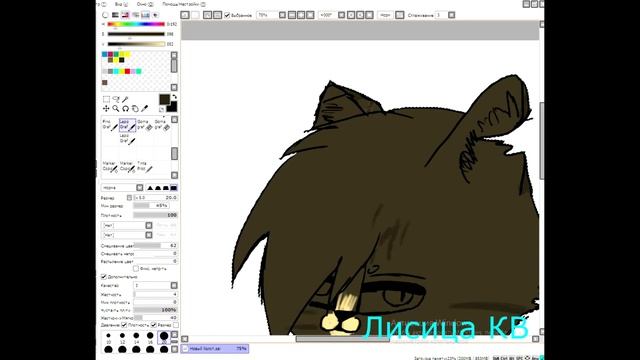This screenshot has width=640, height=360.
Task: Select the eyedropper tool
Action: click(144, 109)
